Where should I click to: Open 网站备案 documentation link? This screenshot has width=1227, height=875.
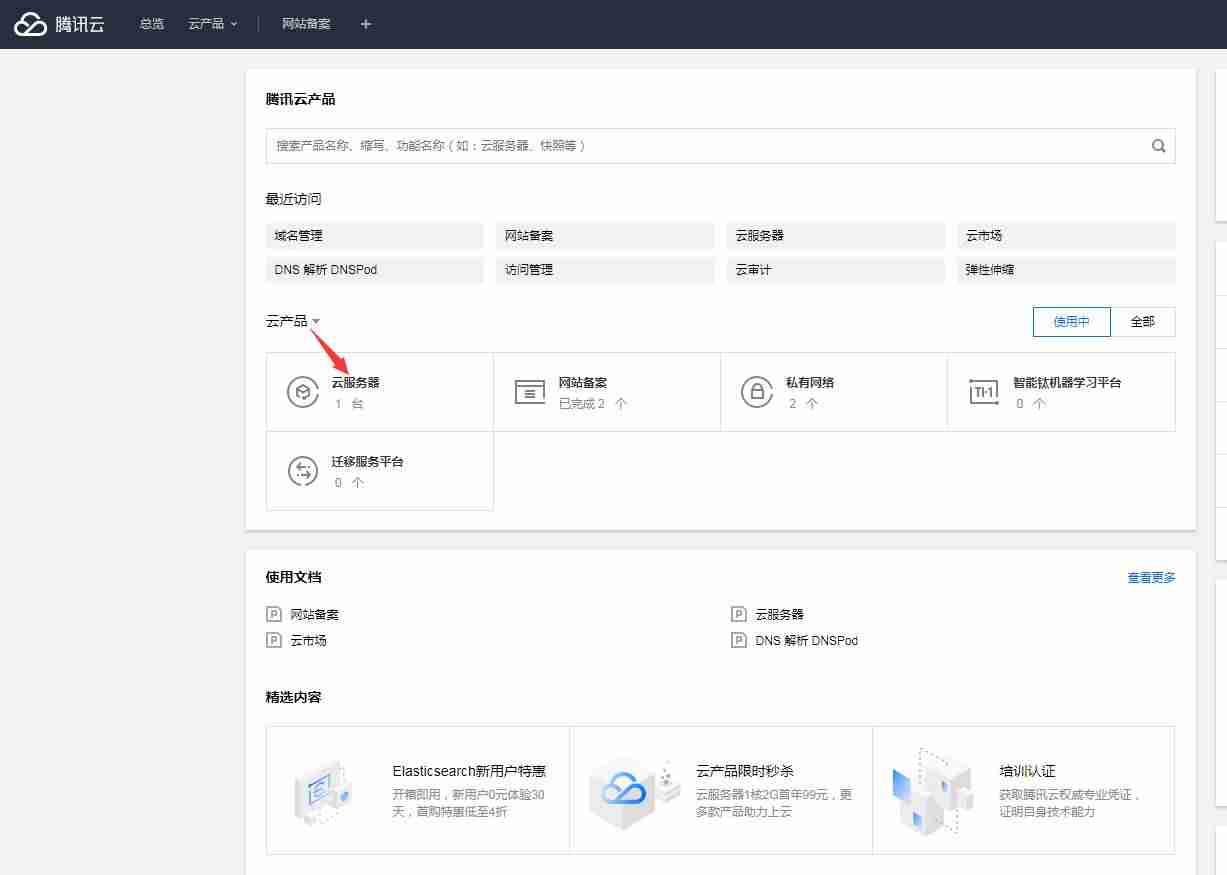[314, 614]
